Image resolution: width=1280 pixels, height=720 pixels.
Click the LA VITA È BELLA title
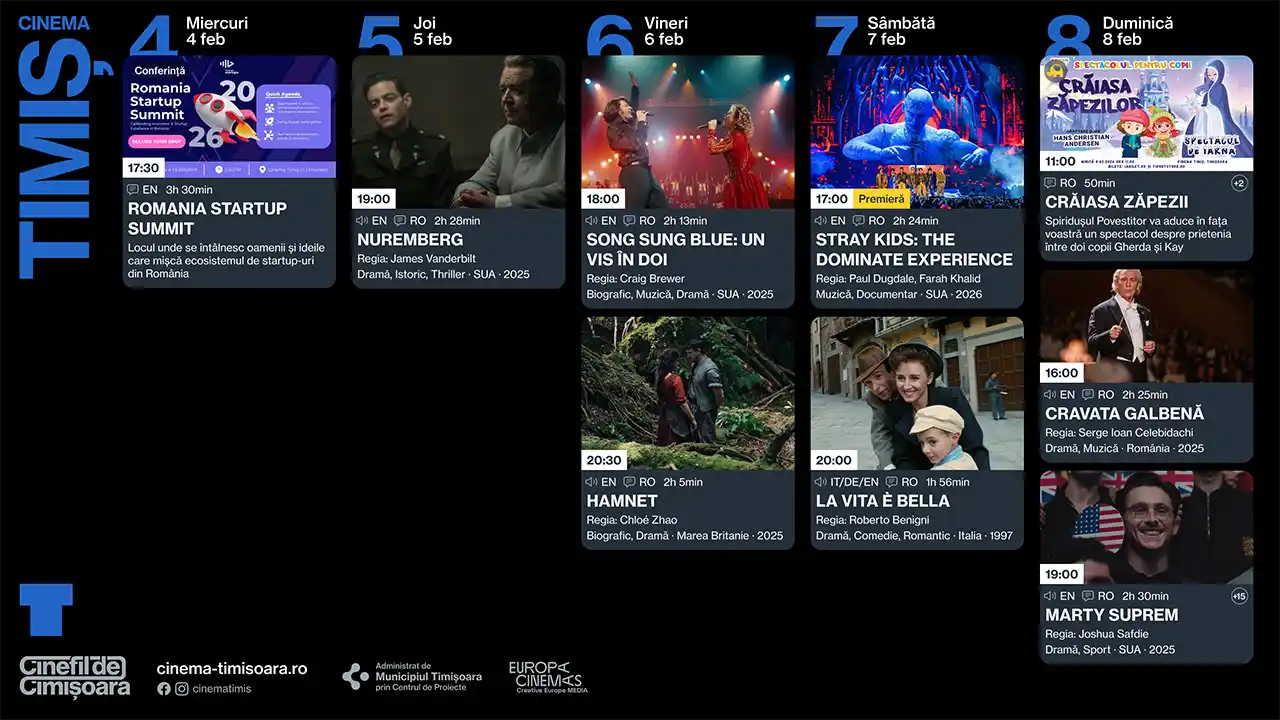(x=883, y=501)
